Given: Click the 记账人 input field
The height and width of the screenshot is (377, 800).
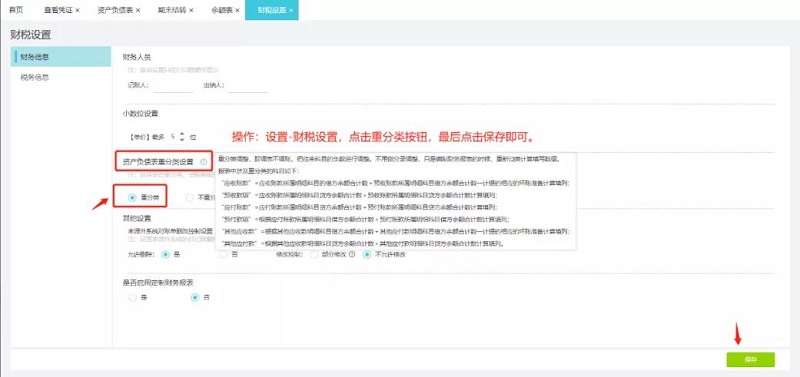Looking at the screenshot, I should [x=173, y=85].
